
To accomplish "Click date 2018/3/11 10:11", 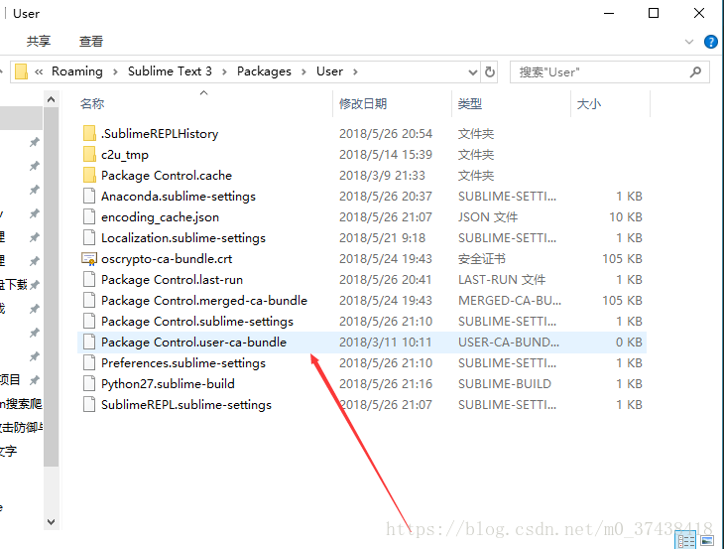I will (386, 342).
